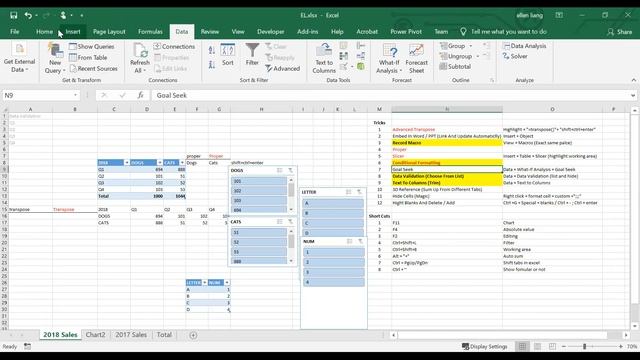Toggle multi-select on DOGS slicer
Screen dimensions: 640x360
coord(280,170)
